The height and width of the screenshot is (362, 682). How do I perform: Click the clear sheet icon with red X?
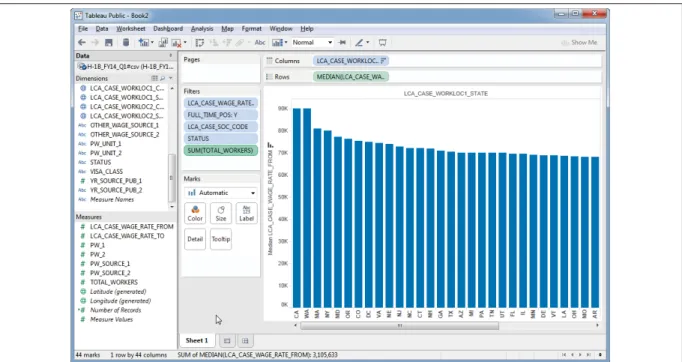pos(176,43)
